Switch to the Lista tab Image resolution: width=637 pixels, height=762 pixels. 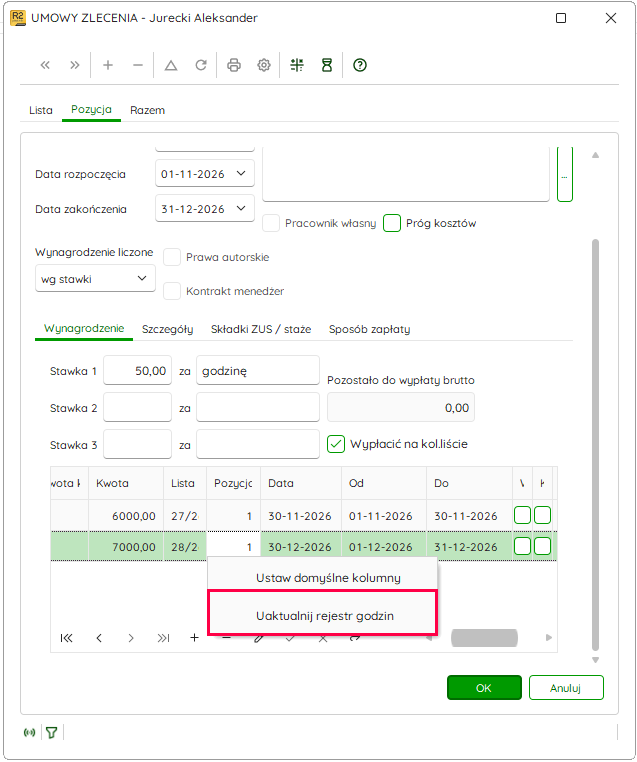click(41, 110)
